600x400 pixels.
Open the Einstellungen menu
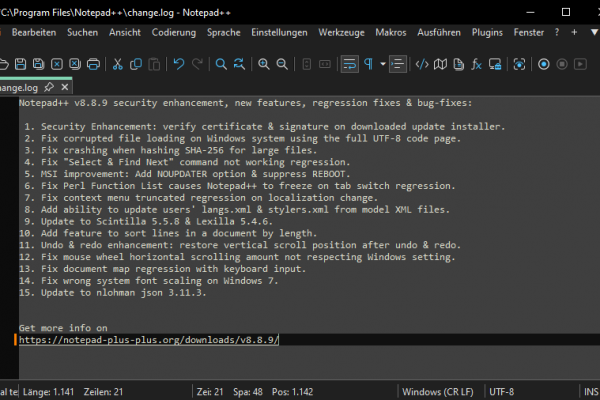click(x=279, y=33)
